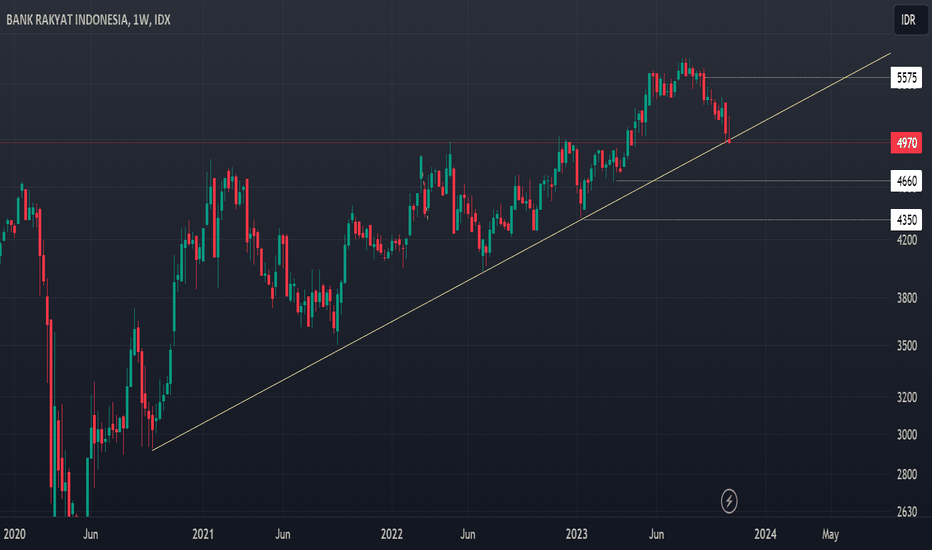Click the 2021 label on the time axis
Viewport: 932px width, 550px height.
pyautogui.click(x=203, y=534)
